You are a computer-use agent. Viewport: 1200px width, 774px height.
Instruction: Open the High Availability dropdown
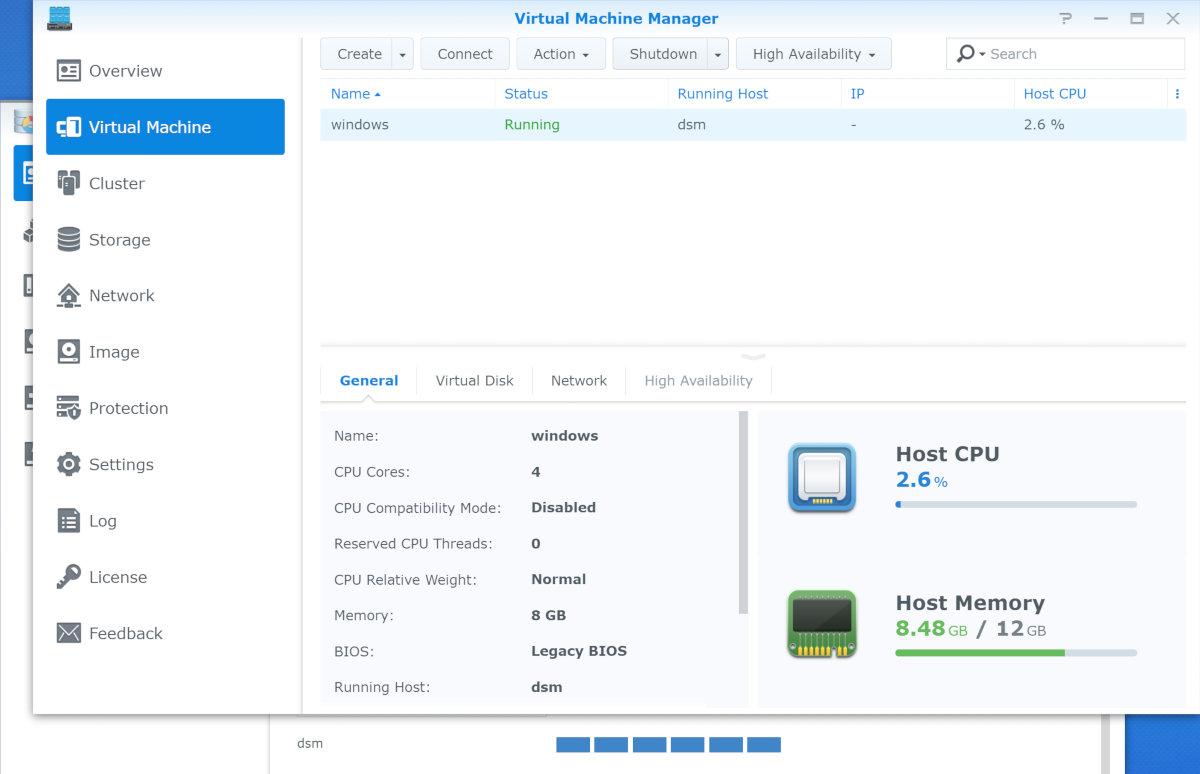(813, 54)
